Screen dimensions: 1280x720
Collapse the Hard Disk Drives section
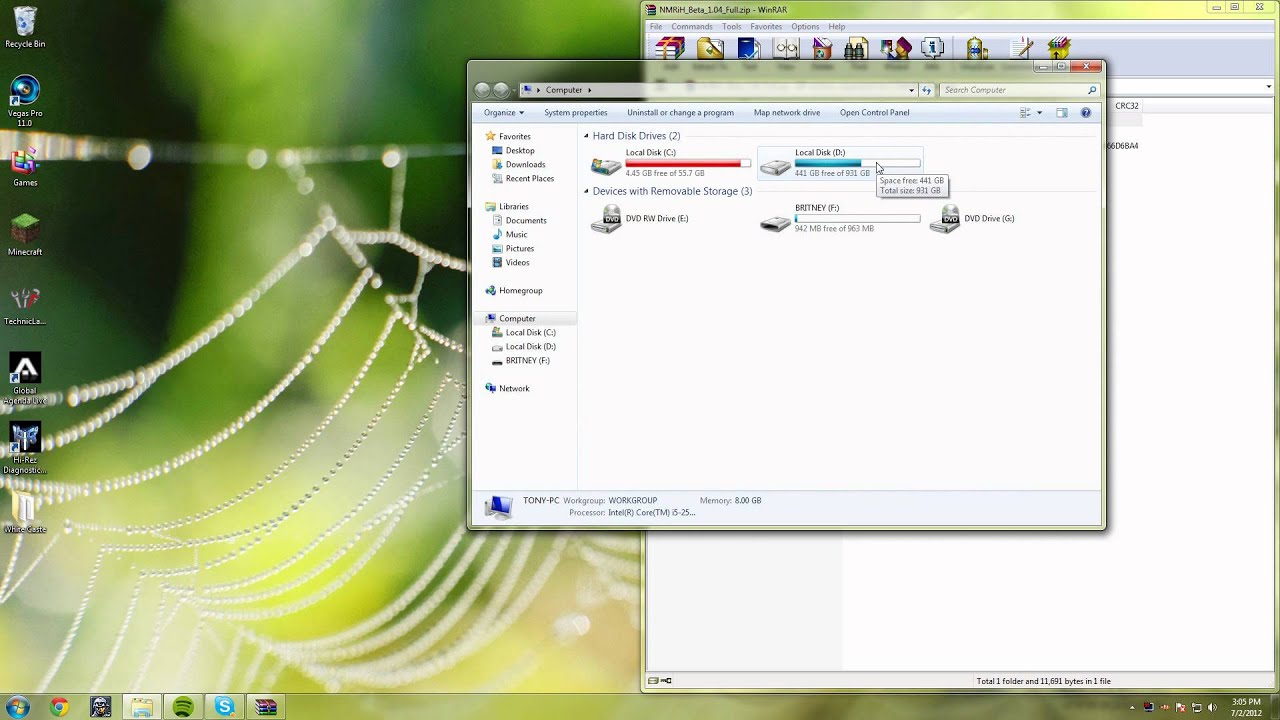coord(585,135)
